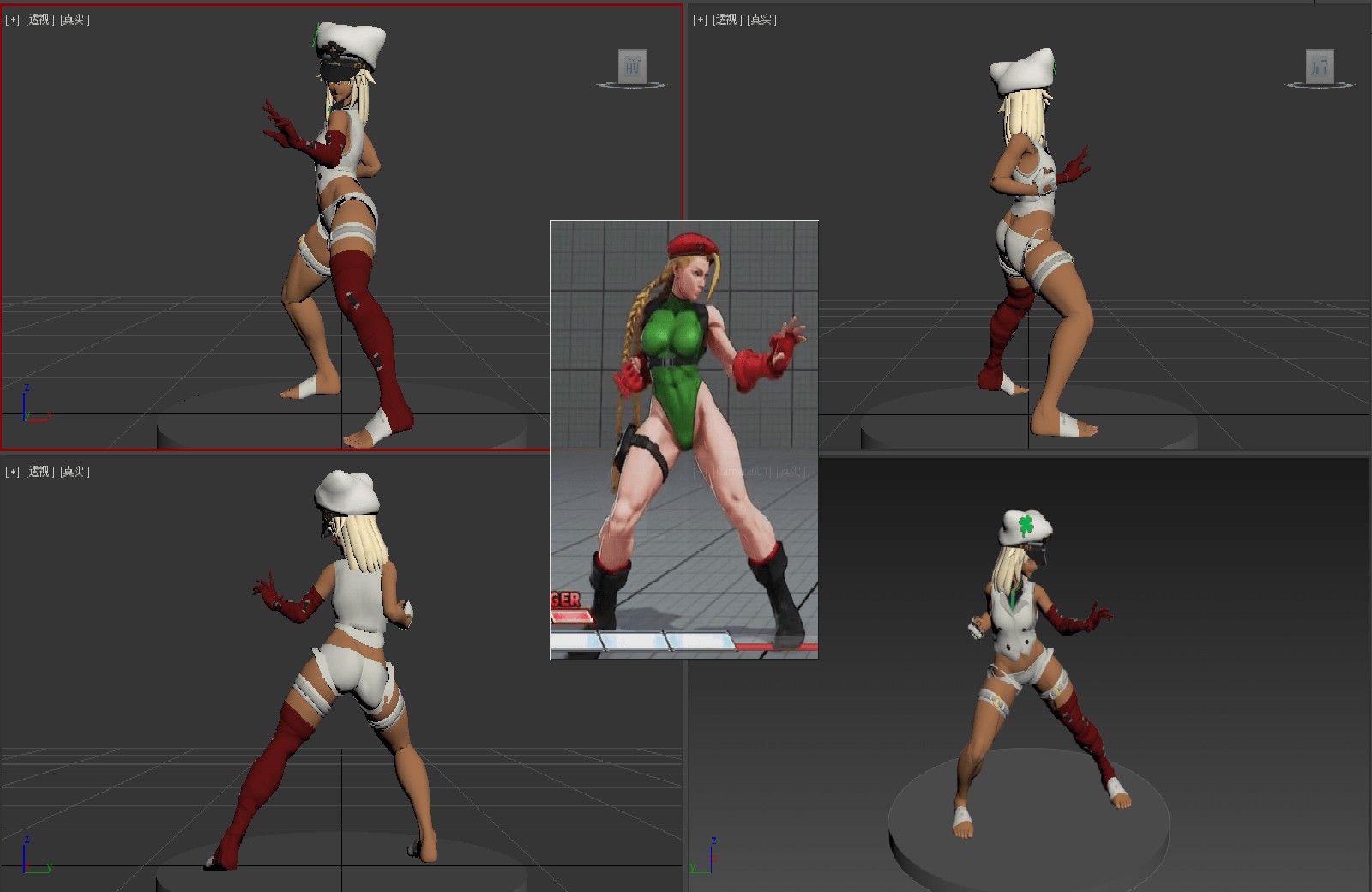
Task: Click the 前 front face of the ViewCube
Action: [633, 65]
